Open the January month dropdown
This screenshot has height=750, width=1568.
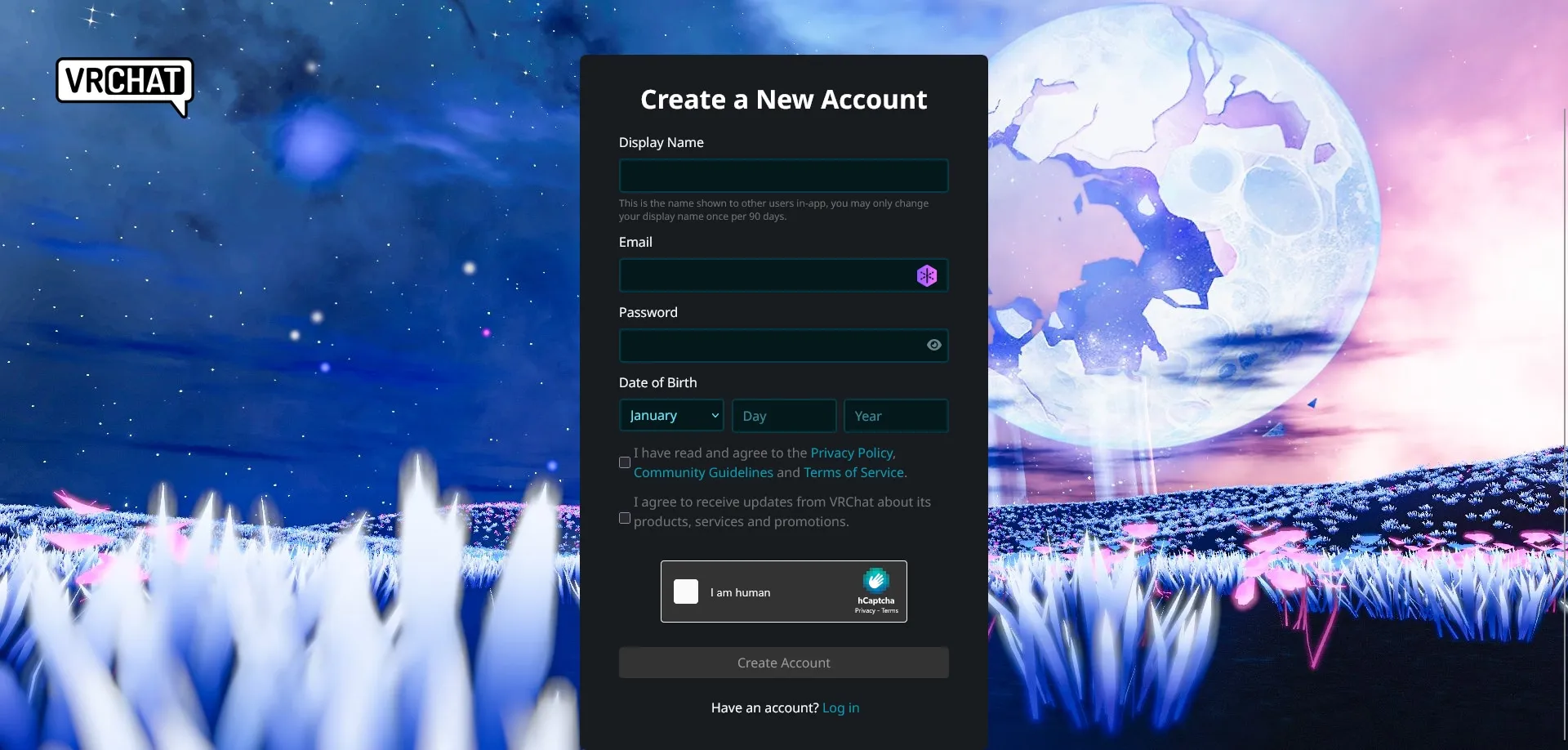pyautogui.click(x=671, y=416)
